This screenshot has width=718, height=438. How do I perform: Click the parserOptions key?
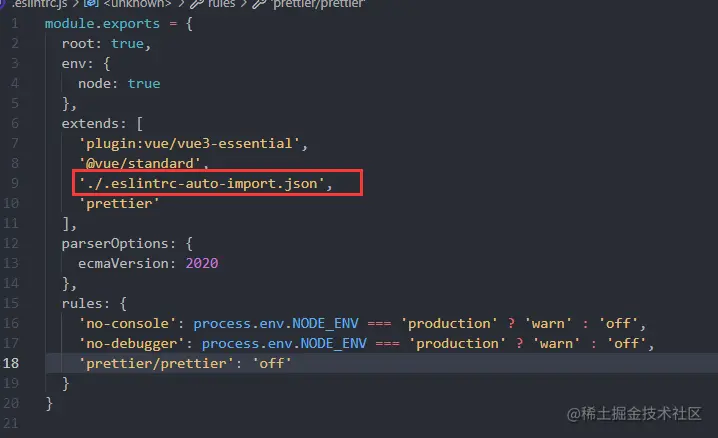[115, 243]
